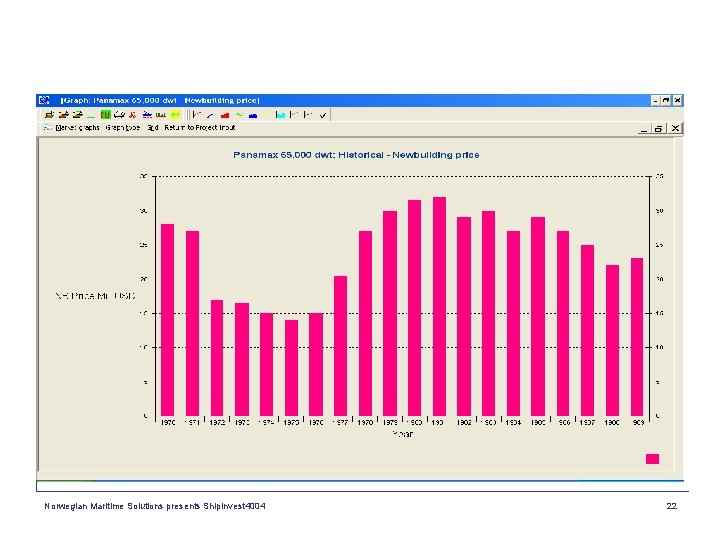Choose the cyan bar chart icon
Screen dimensions: 720x540
[x=280, y=115]
